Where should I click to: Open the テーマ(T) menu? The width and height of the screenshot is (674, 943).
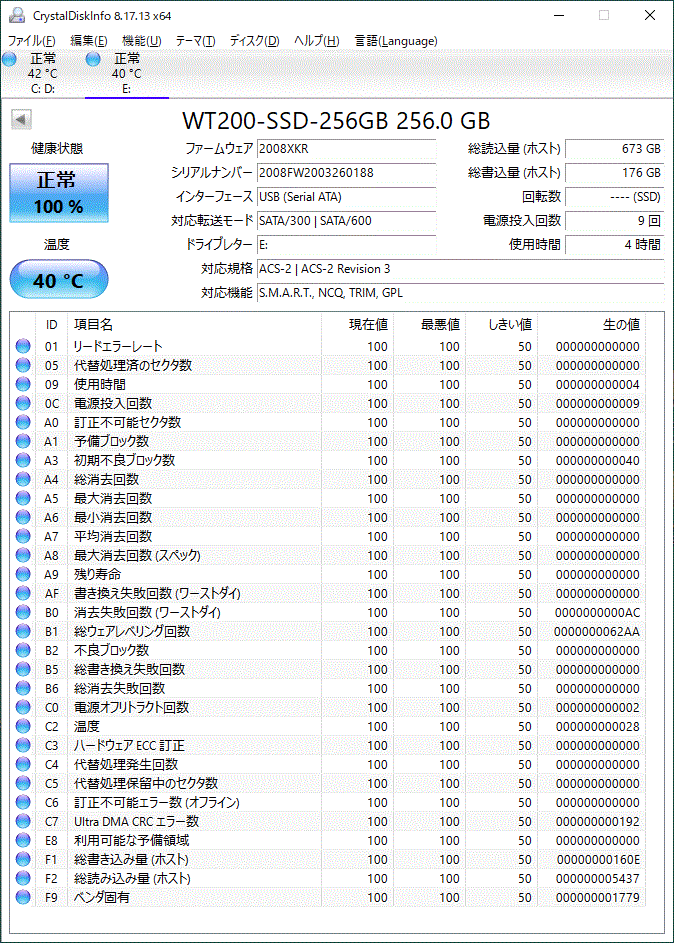195,40
